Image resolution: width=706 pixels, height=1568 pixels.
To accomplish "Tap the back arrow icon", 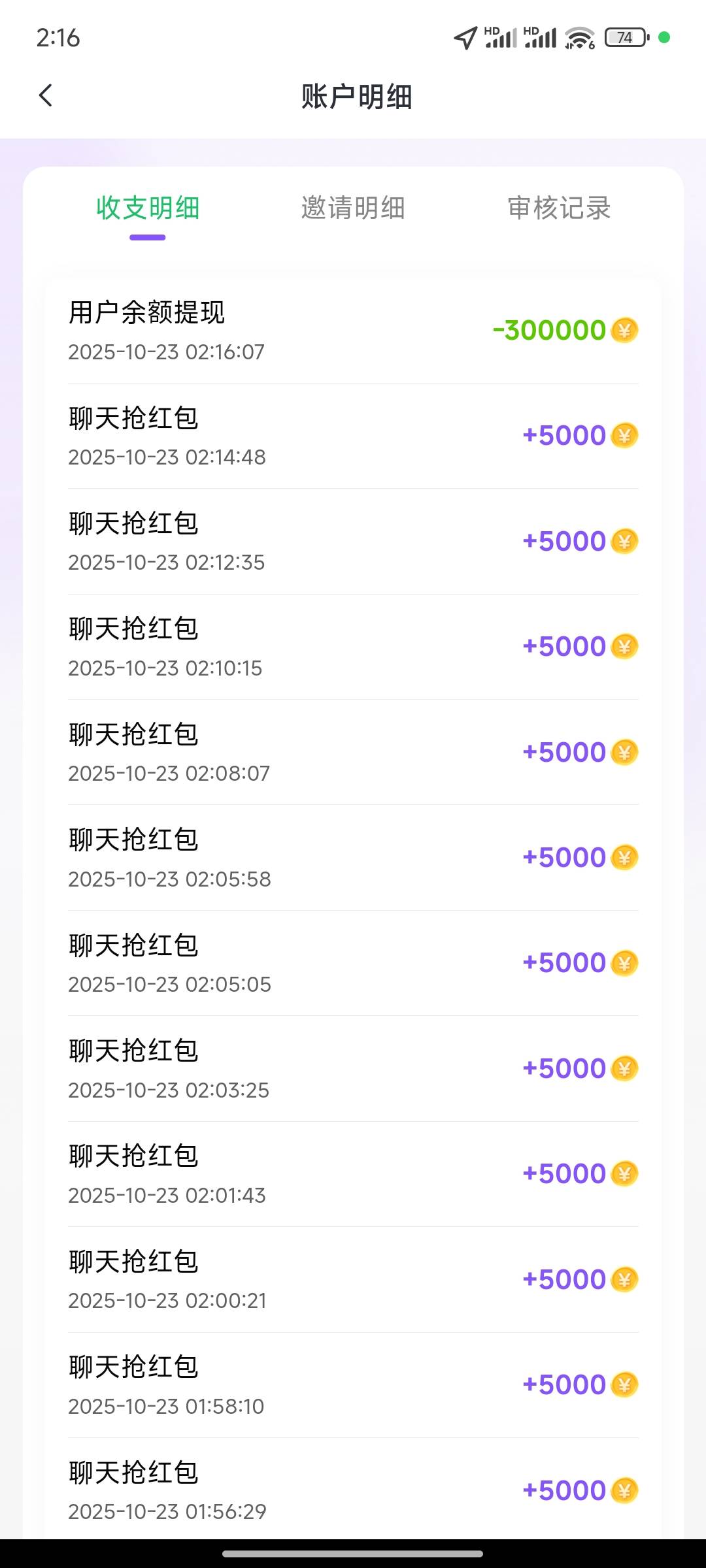I will point(46,96).
